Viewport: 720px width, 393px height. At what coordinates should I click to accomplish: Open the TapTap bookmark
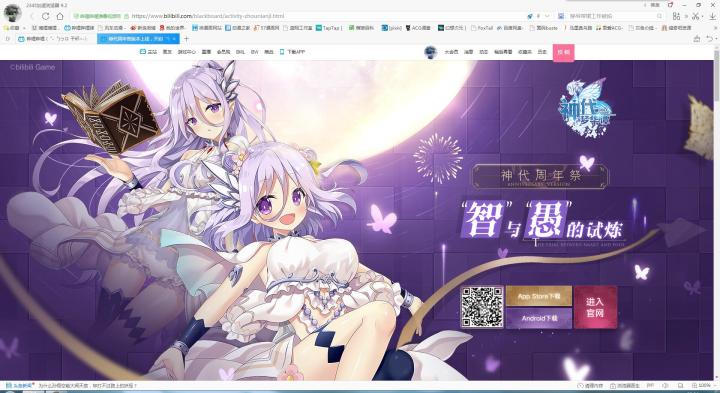pyautogui.click(x=328, y=28)
